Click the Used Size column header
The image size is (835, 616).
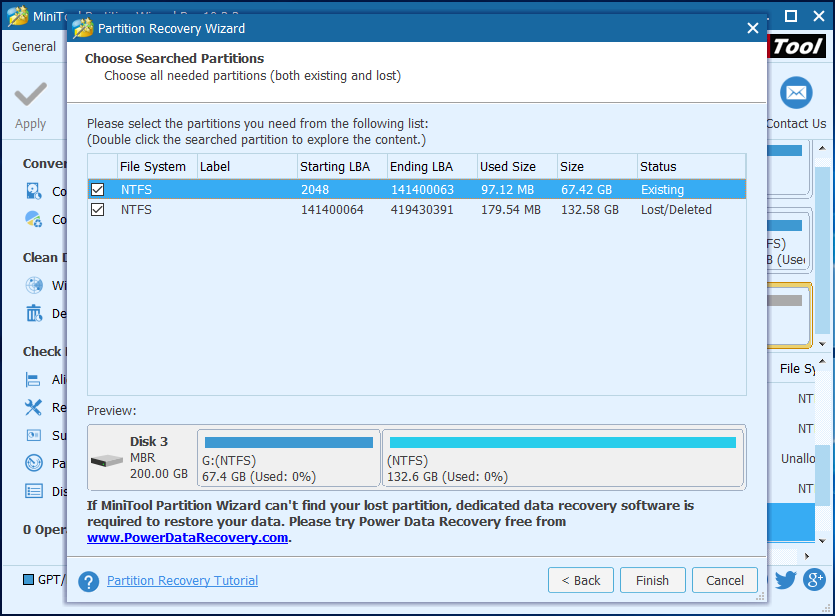tap(517, 167)
